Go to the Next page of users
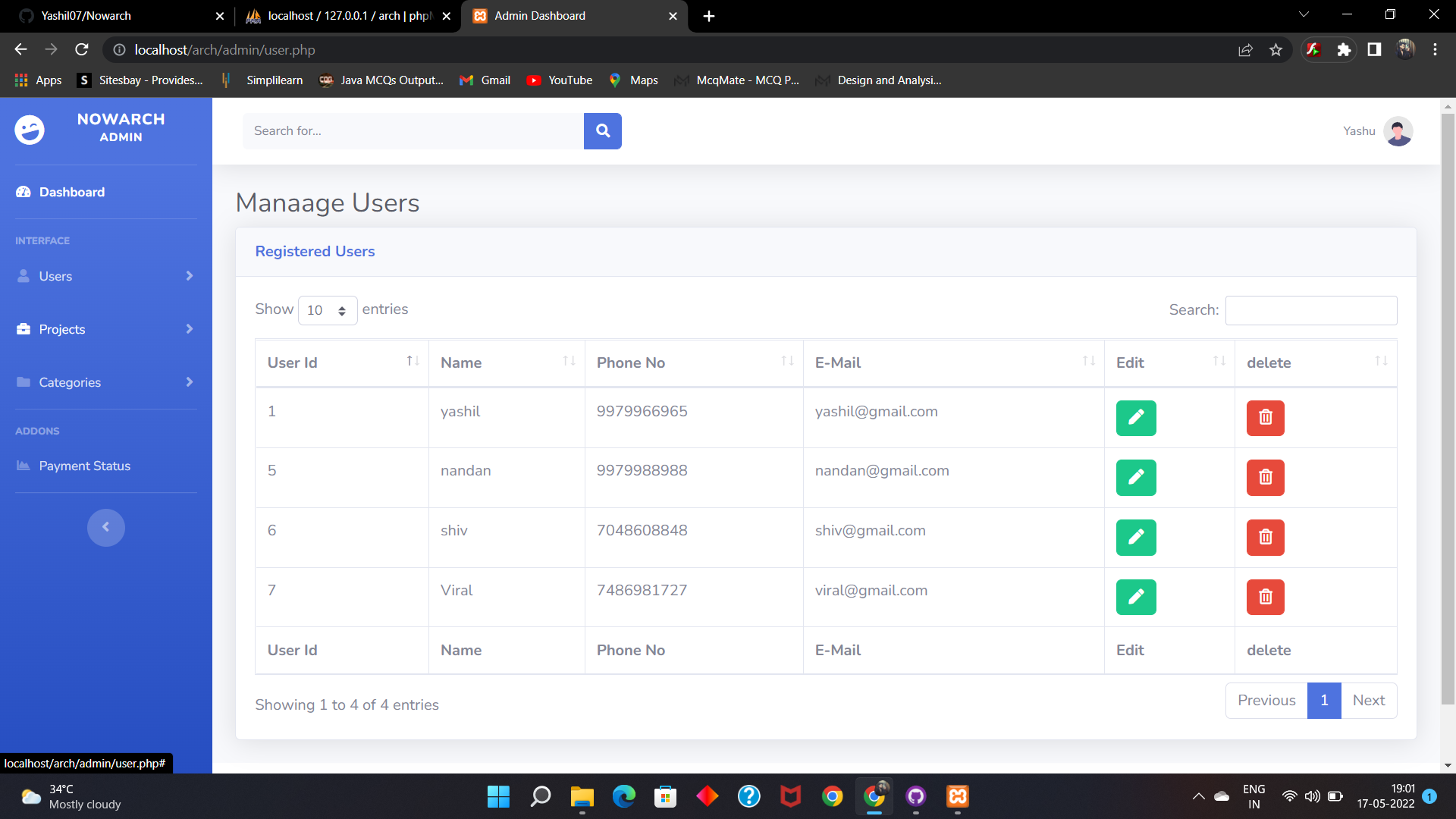This screenshot has width=1456, height=819. click(1369, 700)
